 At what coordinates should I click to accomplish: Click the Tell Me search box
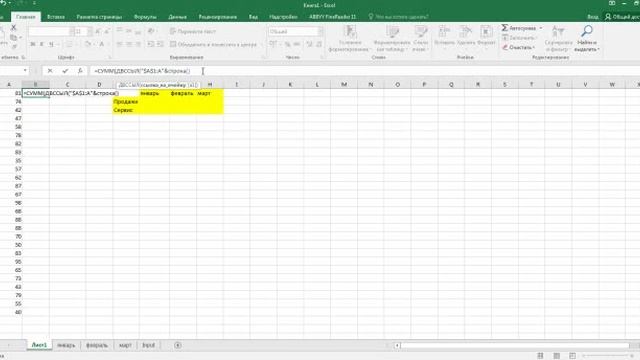click(x=398, y=17)
